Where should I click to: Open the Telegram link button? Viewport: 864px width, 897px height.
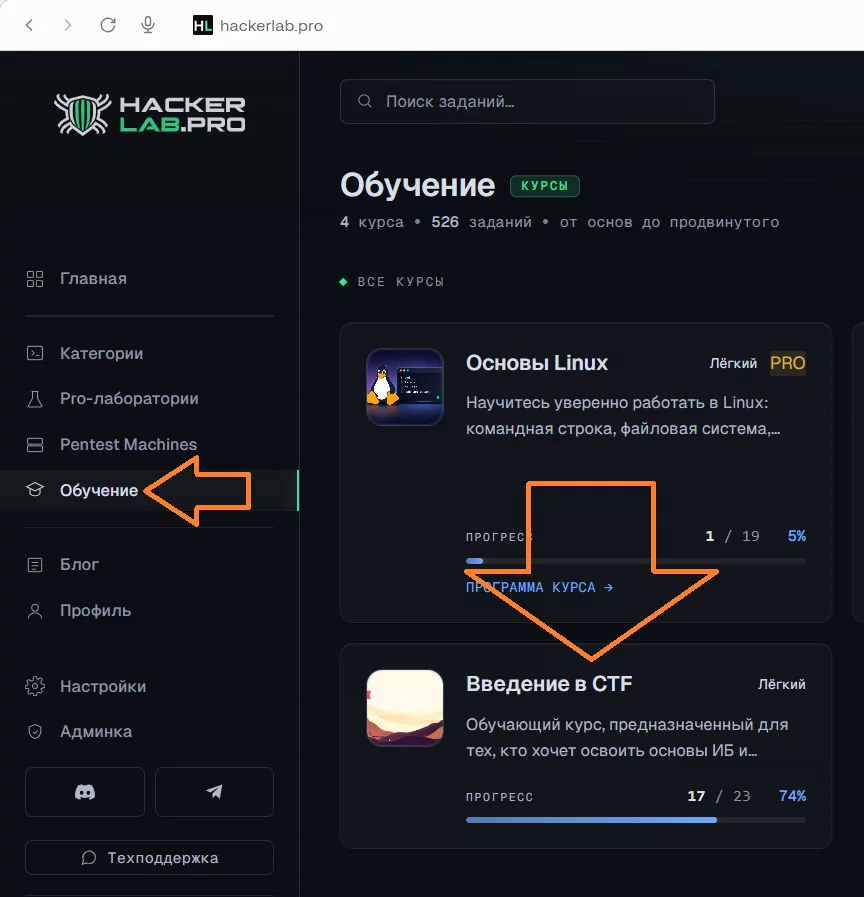pyautogui.click(x=215, y=792)
